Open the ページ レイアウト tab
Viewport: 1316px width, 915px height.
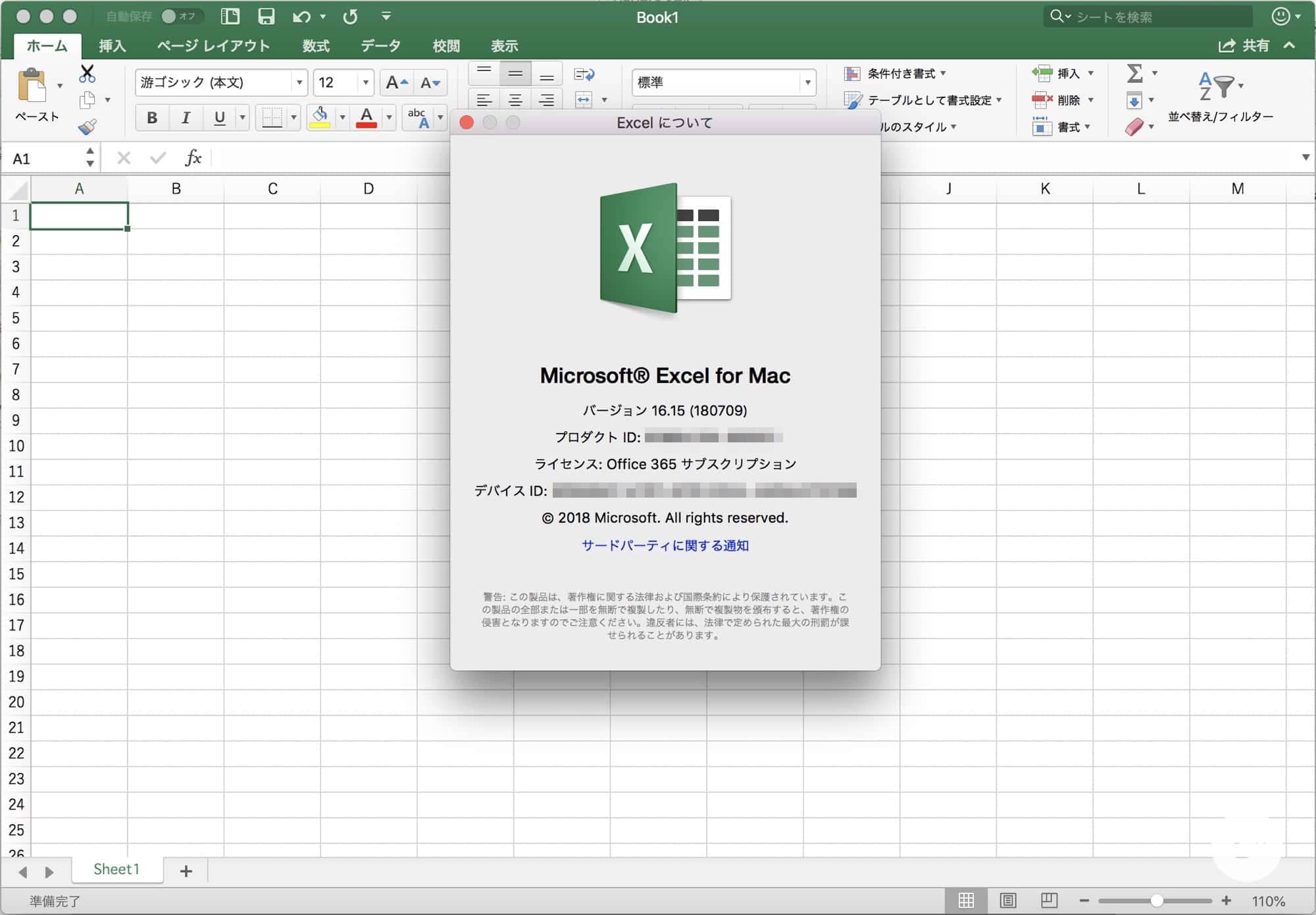[x=213, y=46]
